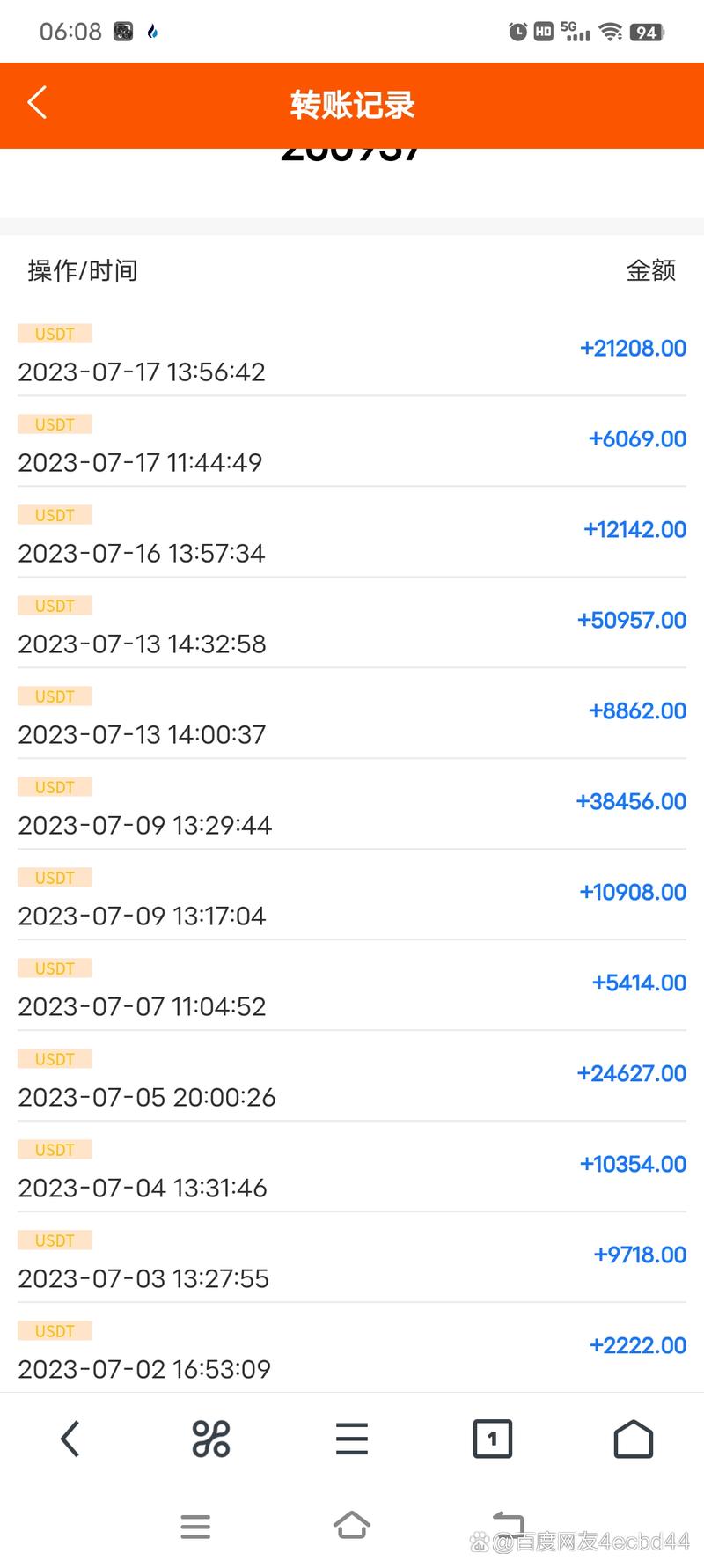Open the browser multi-window grid icon
This screenshot has height=1568, width=704.
pos(211,1439)
